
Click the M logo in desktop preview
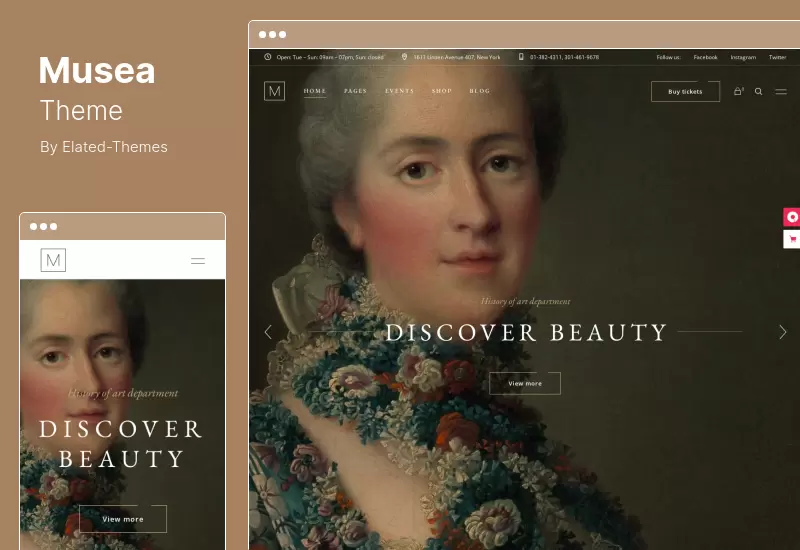[x=274, y=91]
